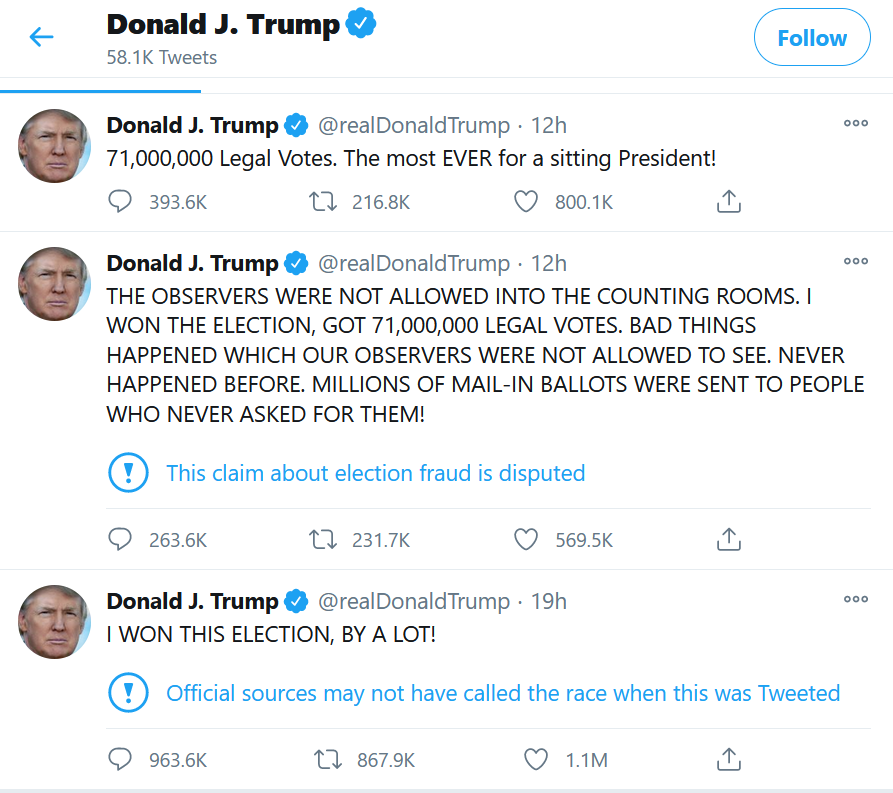Share the "71,000,000 Legal Votes" tweet
Screen dimensions: 893x793
click(729, 202)
